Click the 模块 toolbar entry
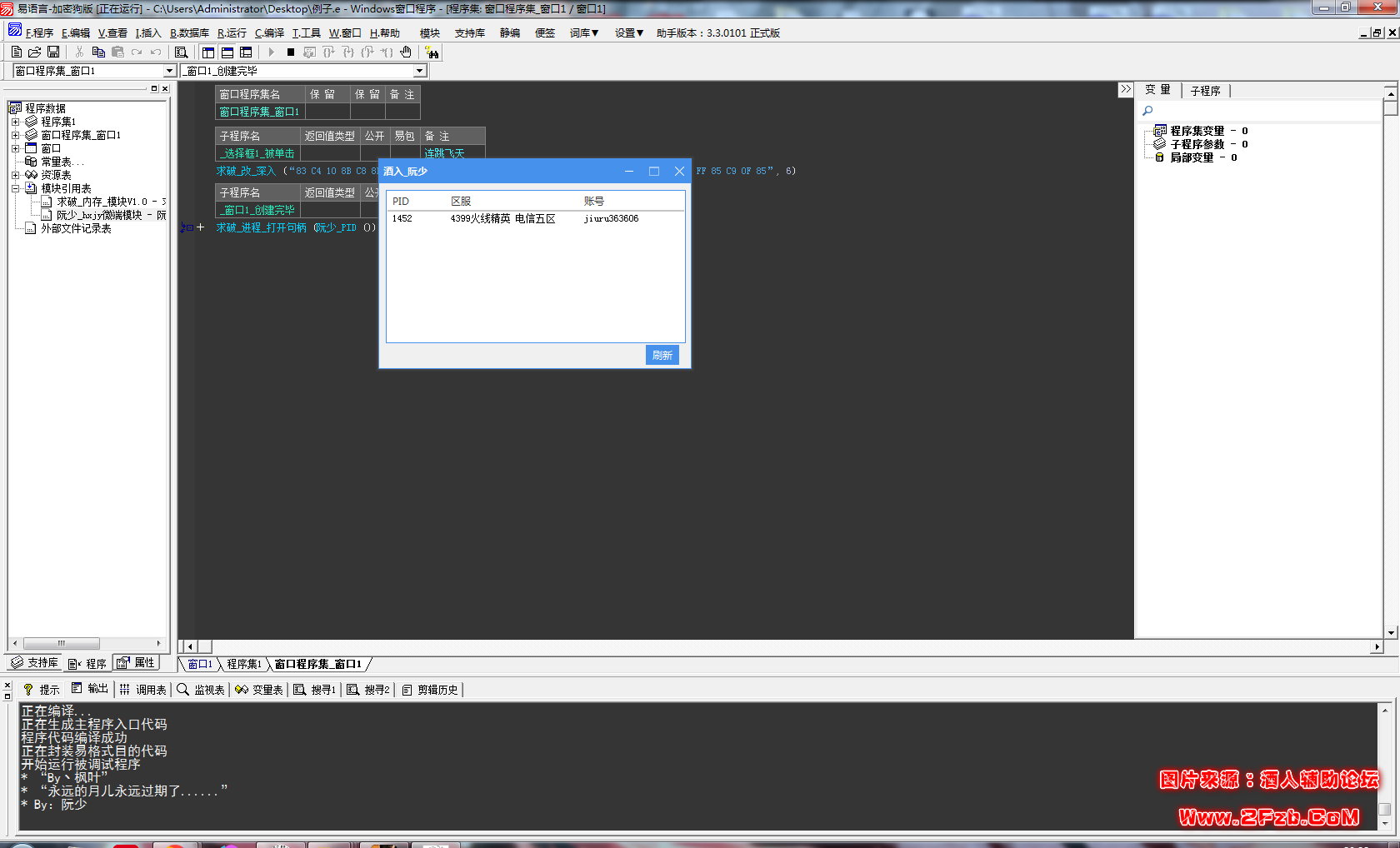The height and width of the screenshot is (848, 1400). (430, 33)
